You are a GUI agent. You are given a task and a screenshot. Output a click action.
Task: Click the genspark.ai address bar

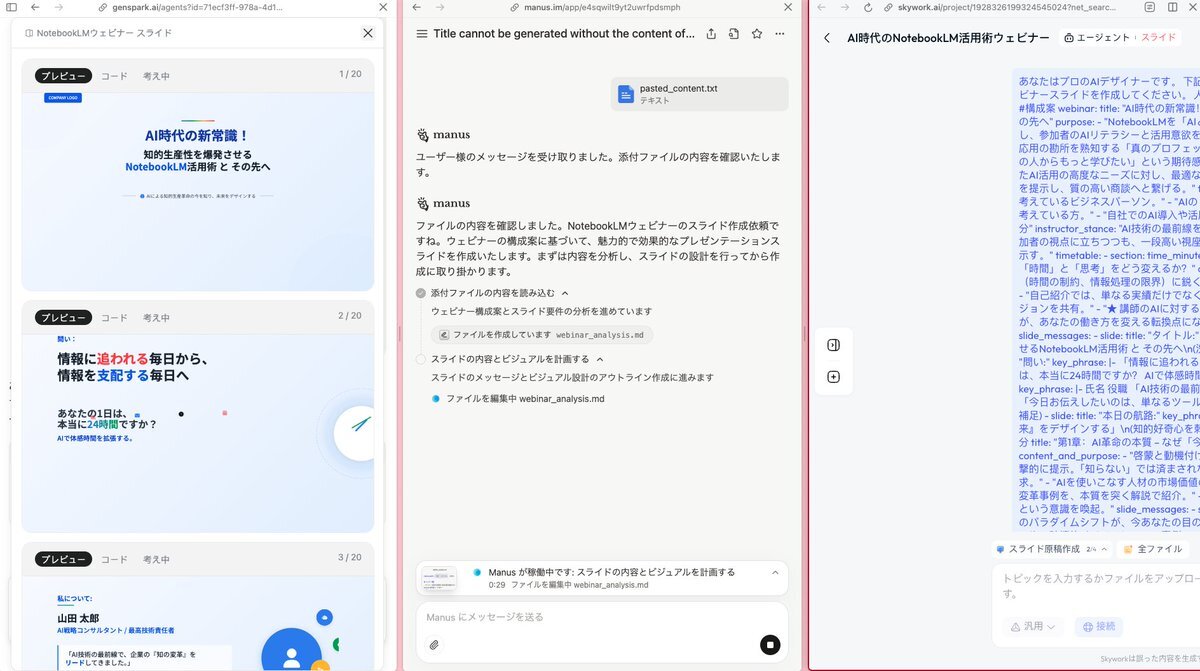click(x=190, y=7)
